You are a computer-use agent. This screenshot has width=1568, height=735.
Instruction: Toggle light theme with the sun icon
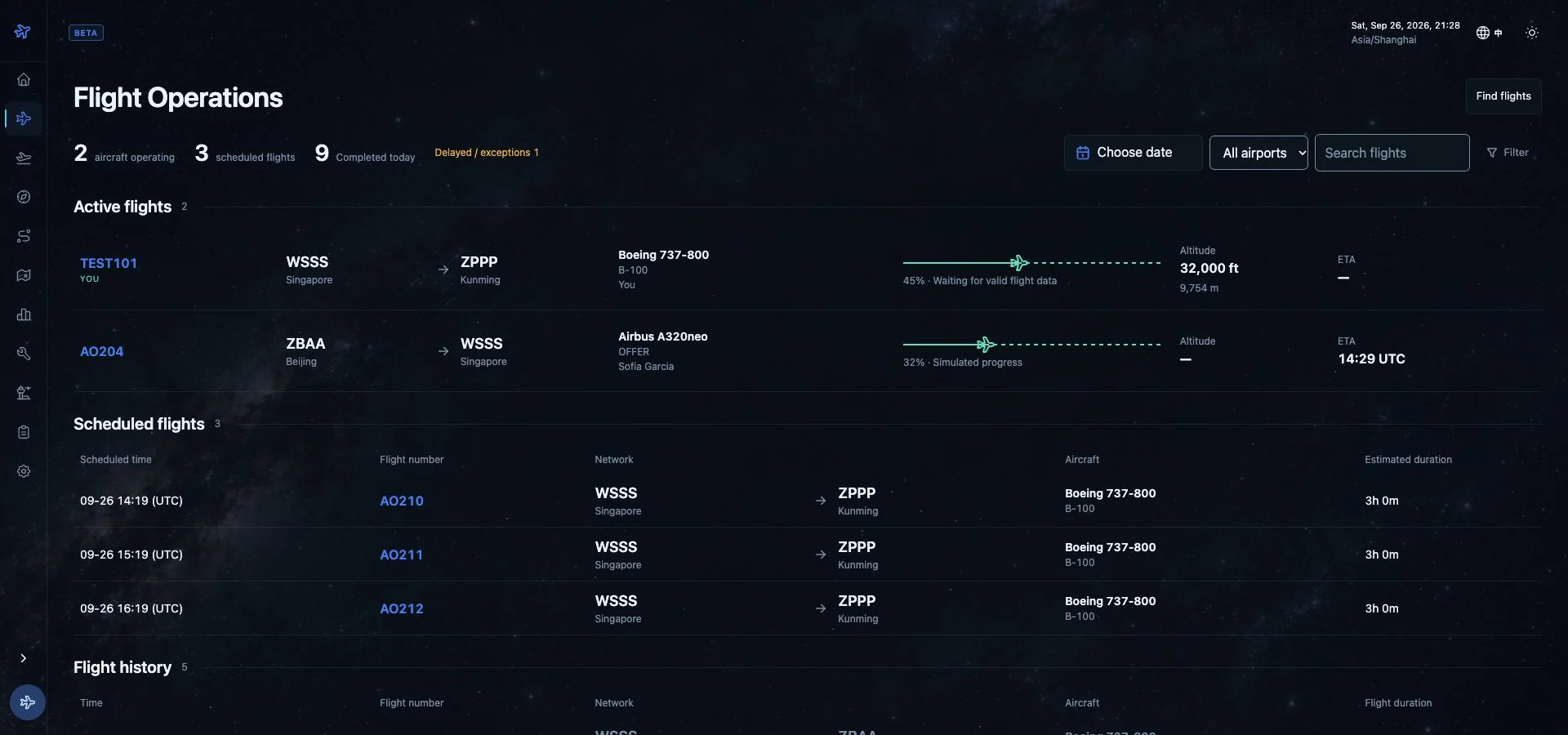(x=1532, y=33)
